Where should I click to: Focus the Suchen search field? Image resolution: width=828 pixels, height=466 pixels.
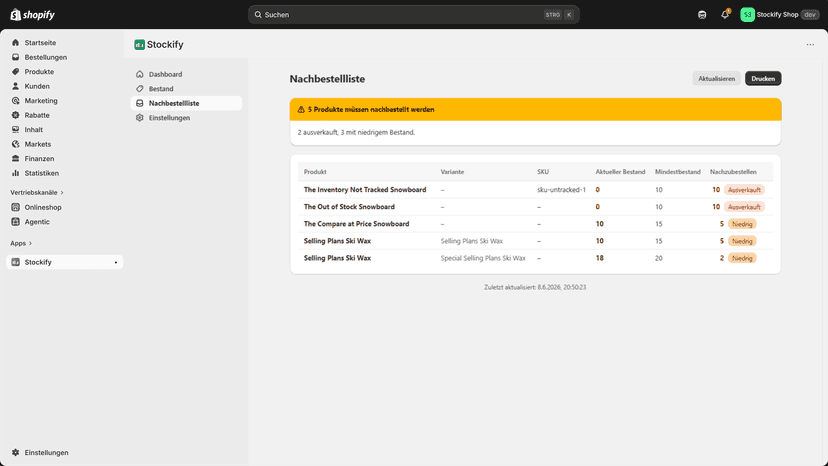coord(414,15)
